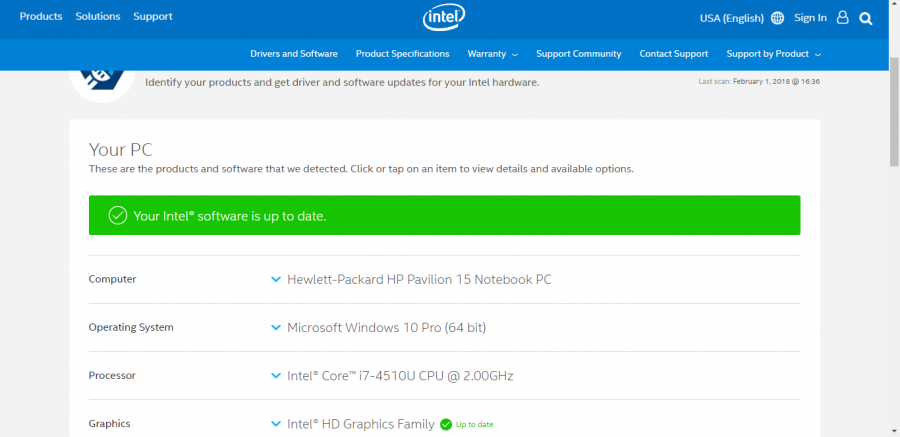The height and width of the screenshot is (437, 900).
Task: Click the Driver Support Assistant badge icon
Action: 102,80
